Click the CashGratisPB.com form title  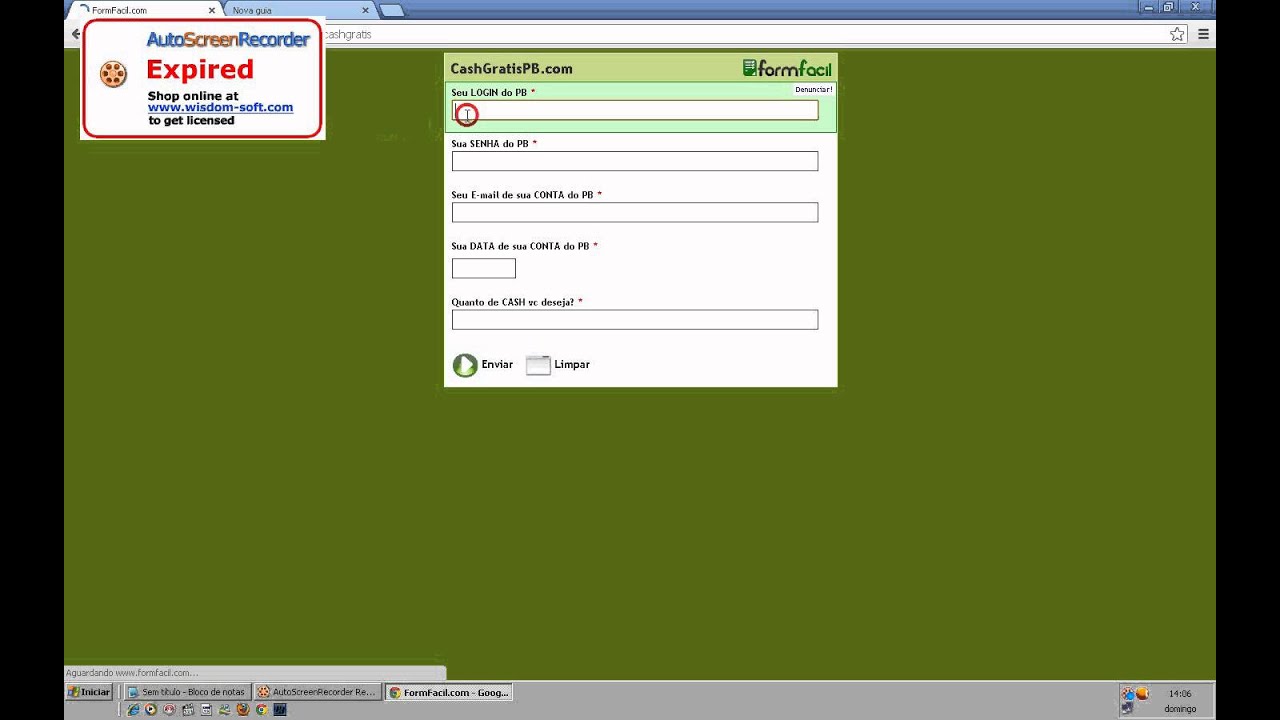[x=511, y=69]
